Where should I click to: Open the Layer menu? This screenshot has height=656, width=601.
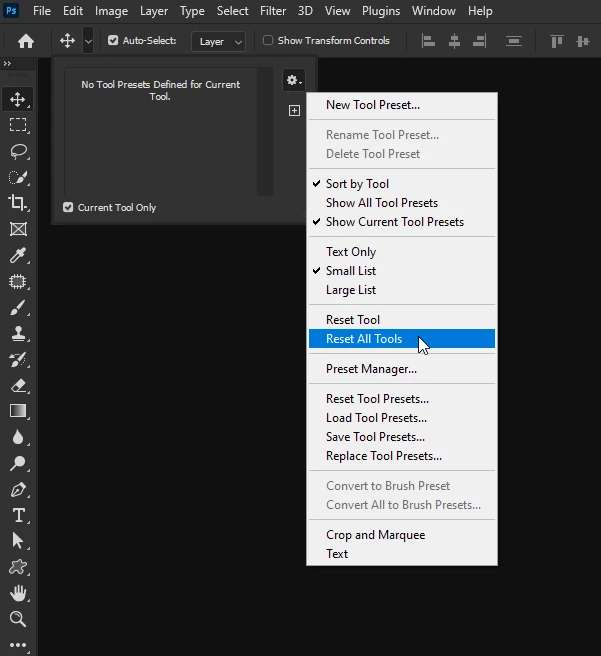click(154, 11)
